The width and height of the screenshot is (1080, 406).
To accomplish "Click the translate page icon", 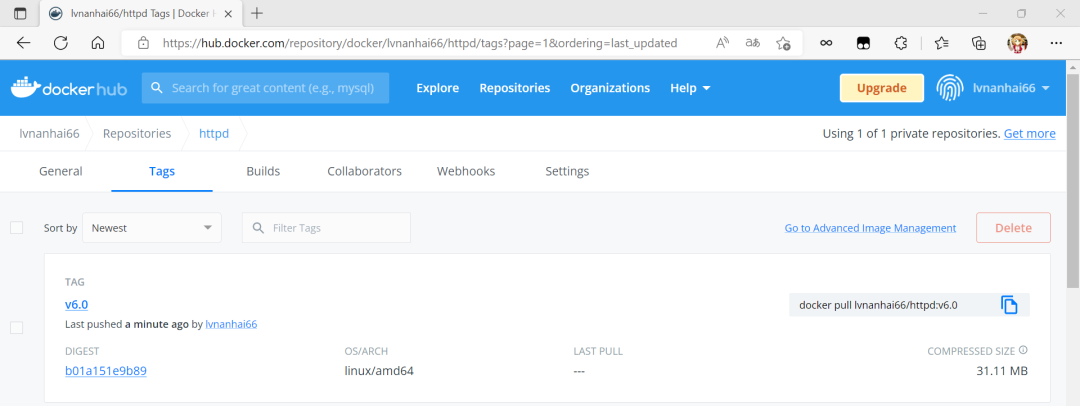I will tap(753, 43).
